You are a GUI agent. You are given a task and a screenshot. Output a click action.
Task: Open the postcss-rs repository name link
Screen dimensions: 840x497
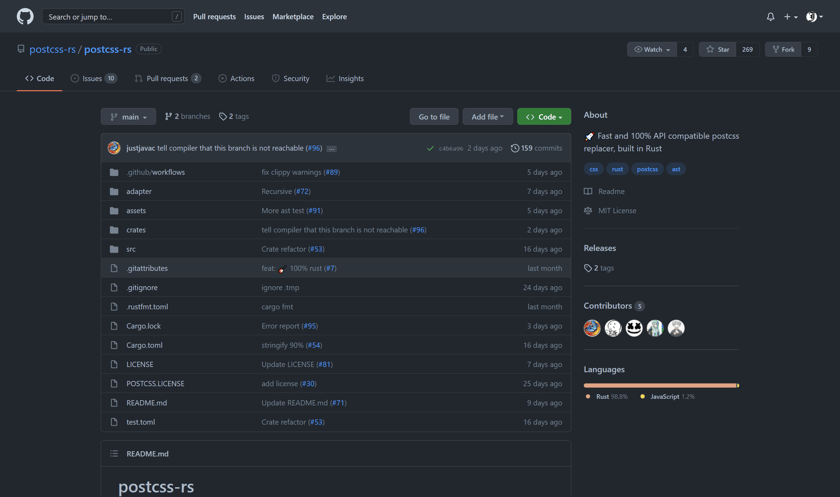(108, 49)
